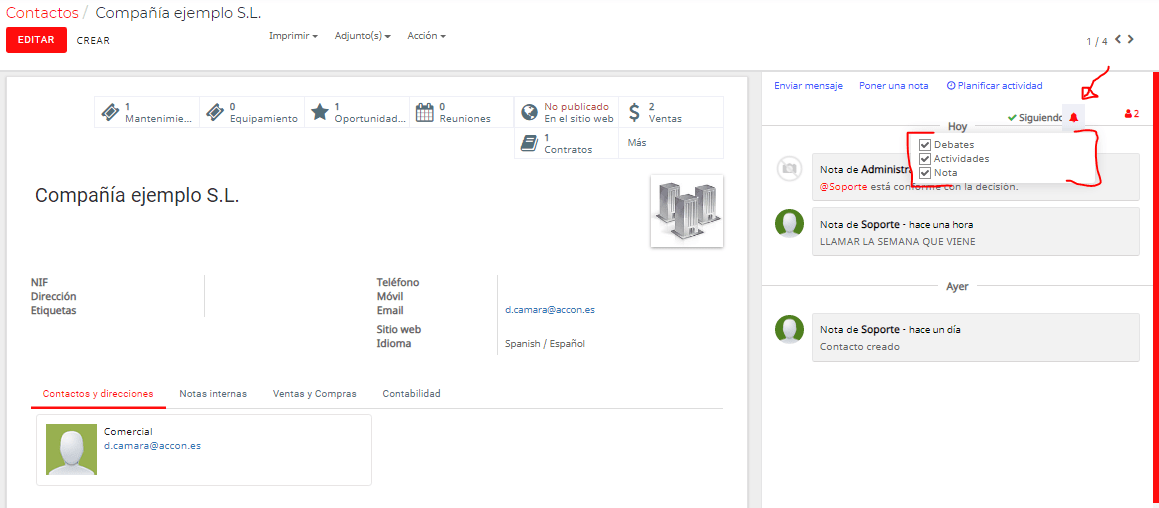
Task: Click the company building logo image
Action: click(x=687, y=211)
